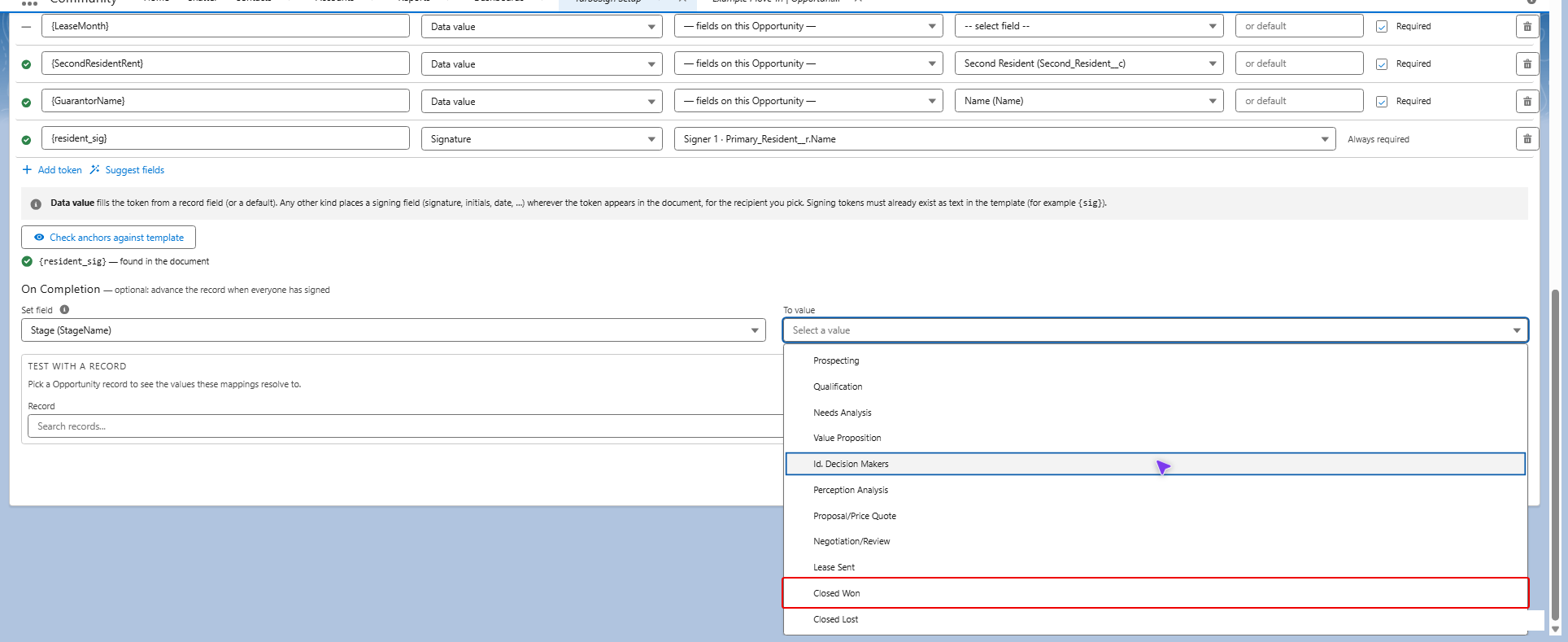
Task: Toggle Required checkbox for {LeaseMonth}
Action: 1381,26
